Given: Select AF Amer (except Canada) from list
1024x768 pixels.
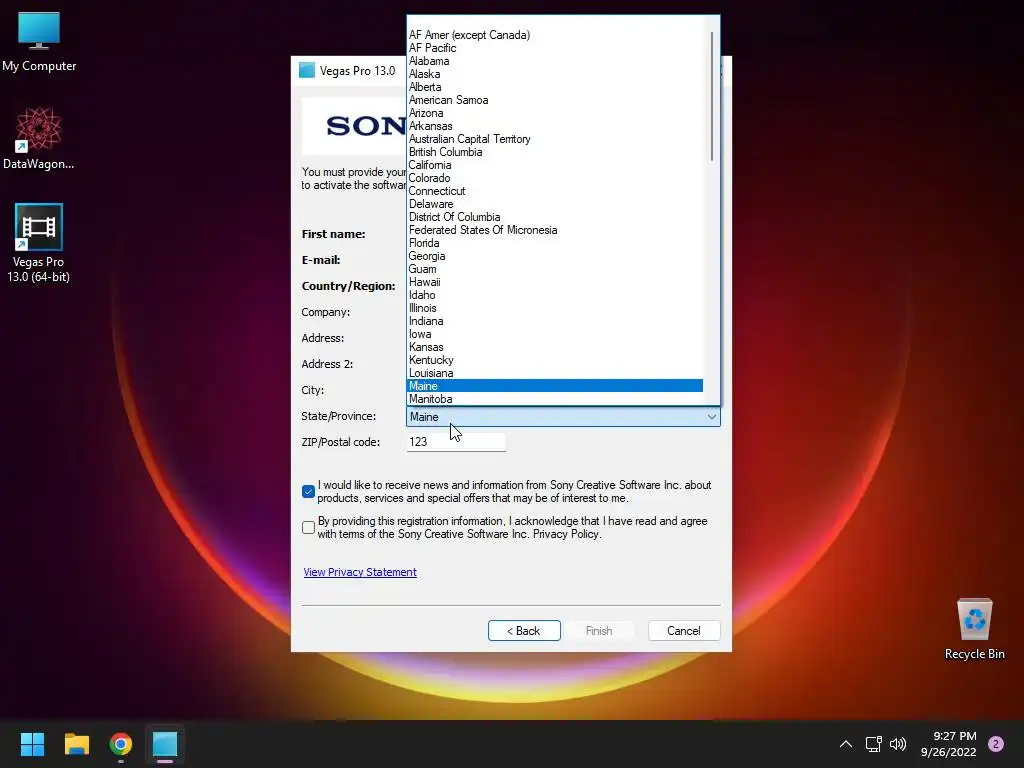Looking at the screenshot, I should (554, 35).
